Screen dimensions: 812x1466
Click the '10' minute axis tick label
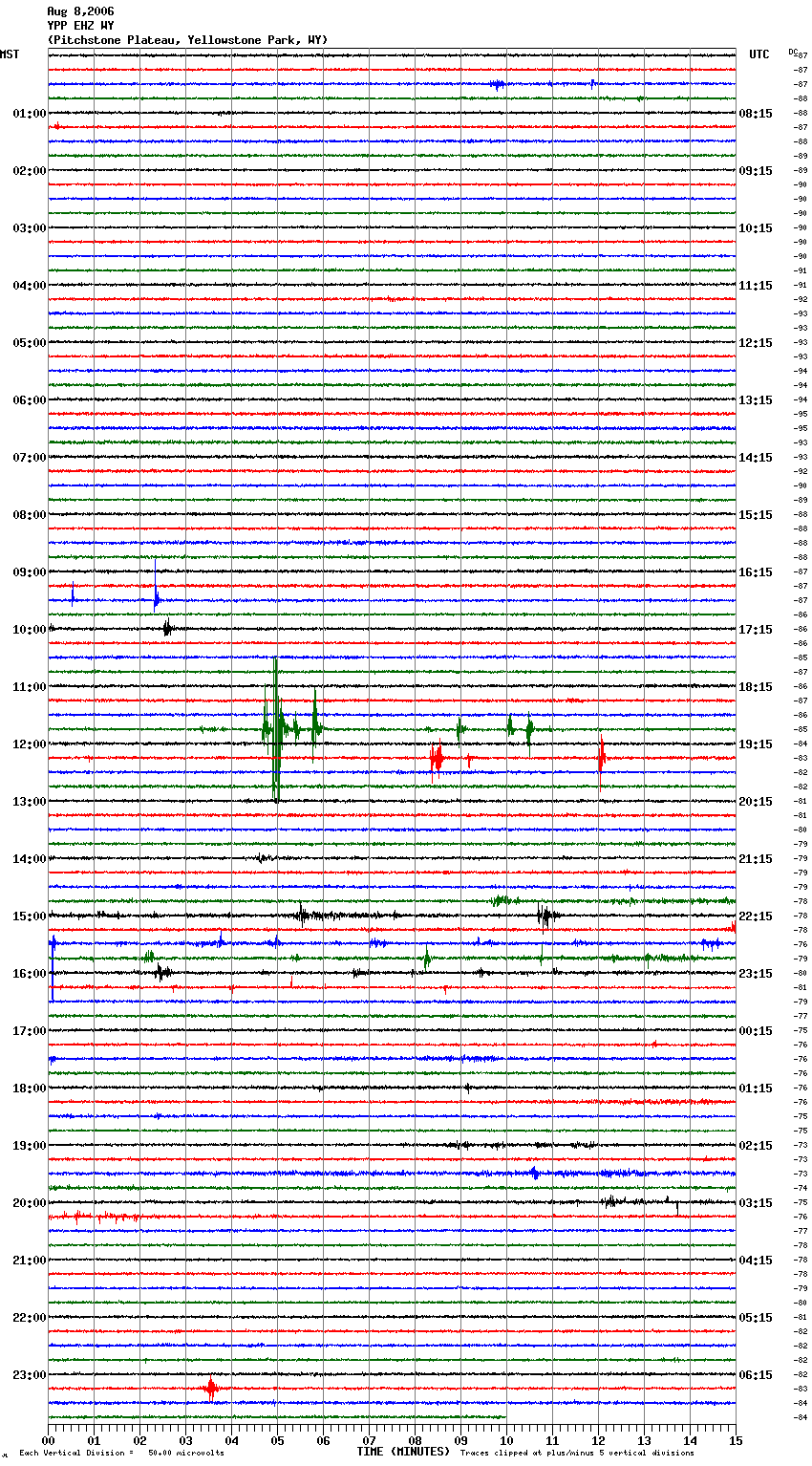(506, 1440)
